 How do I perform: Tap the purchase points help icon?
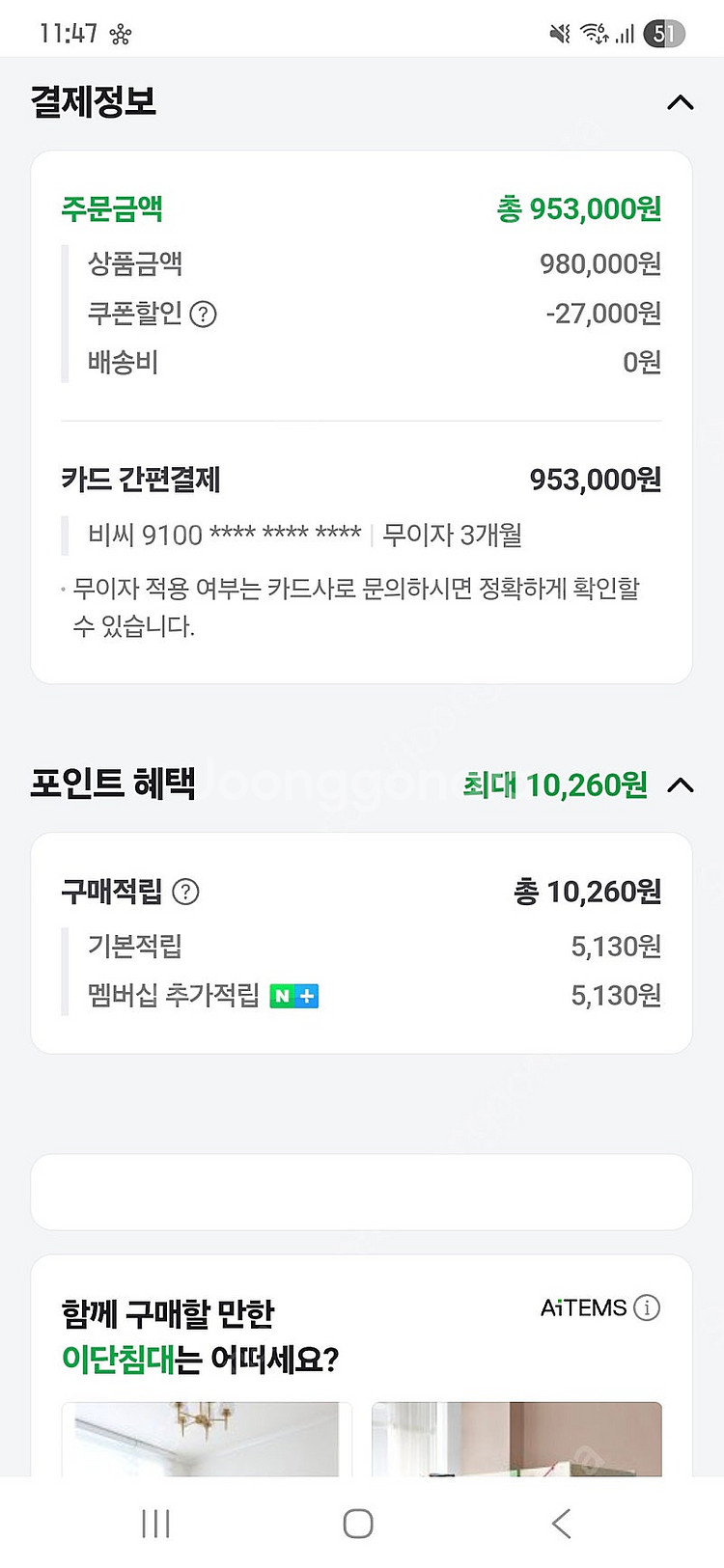(x=185, y=893)
